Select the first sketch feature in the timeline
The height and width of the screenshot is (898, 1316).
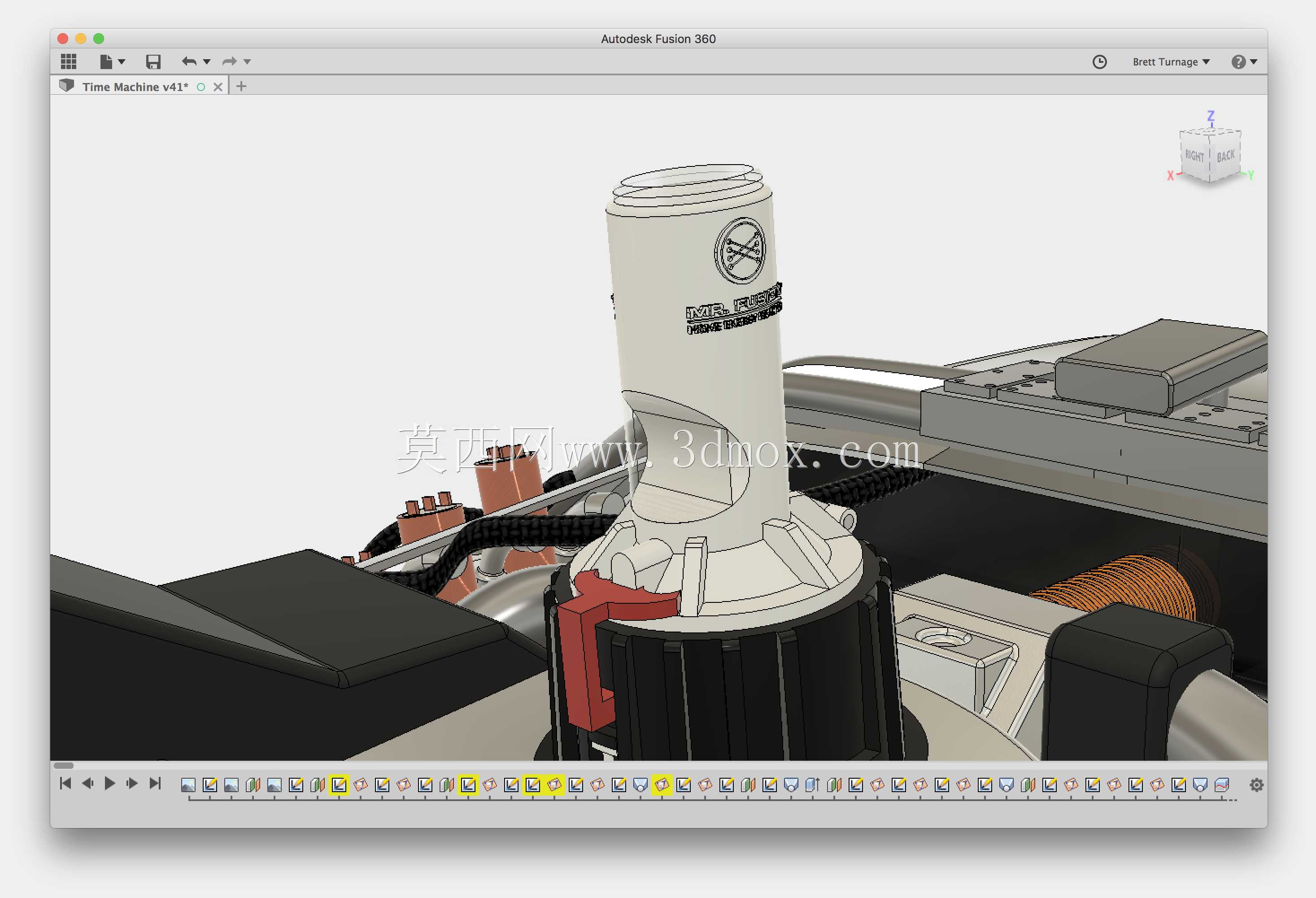click(209, 785)
